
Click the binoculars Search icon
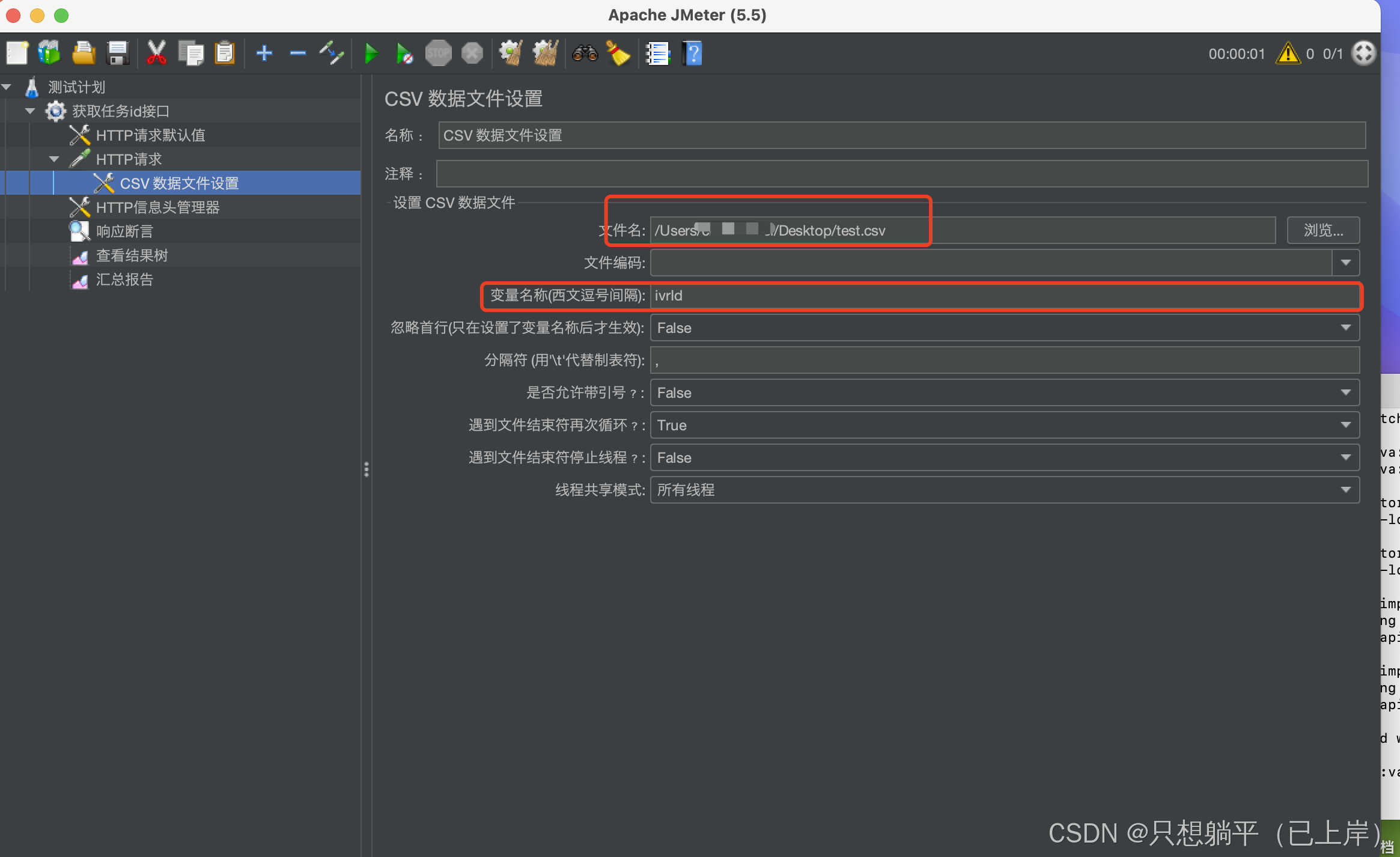pyautogui.click(x=585, y=54)
